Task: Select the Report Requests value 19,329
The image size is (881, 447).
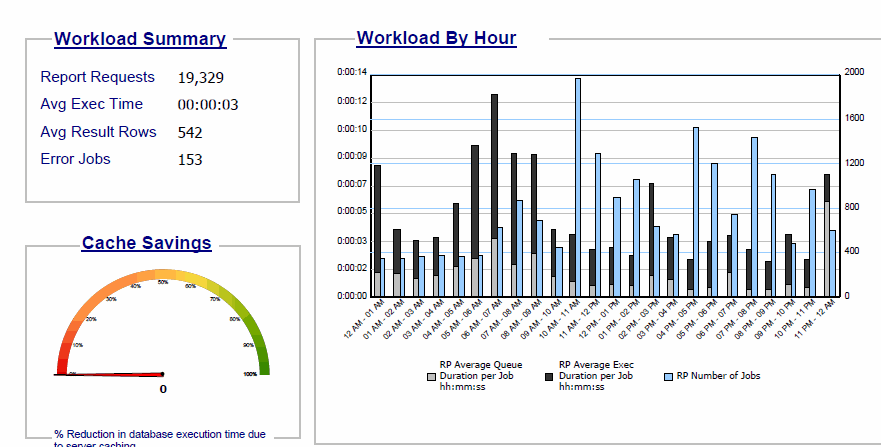Action: pos(201,78)
